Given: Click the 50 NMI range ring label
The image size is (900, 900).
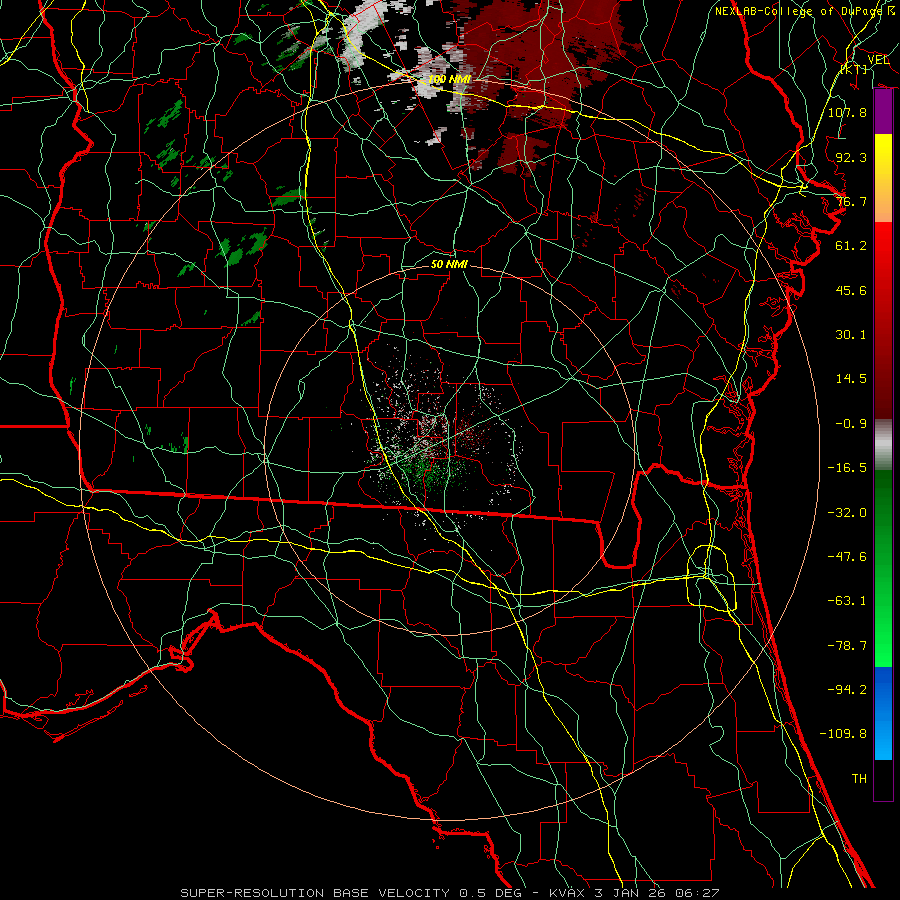Looking at the screenshot, I should click(x=449, y=264).
